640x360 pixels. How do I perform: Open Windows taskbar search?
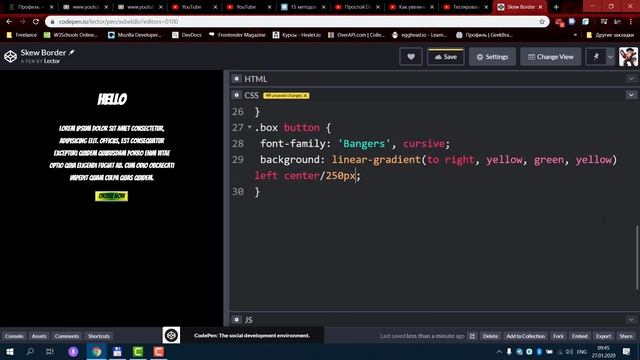tap(30, 351)
